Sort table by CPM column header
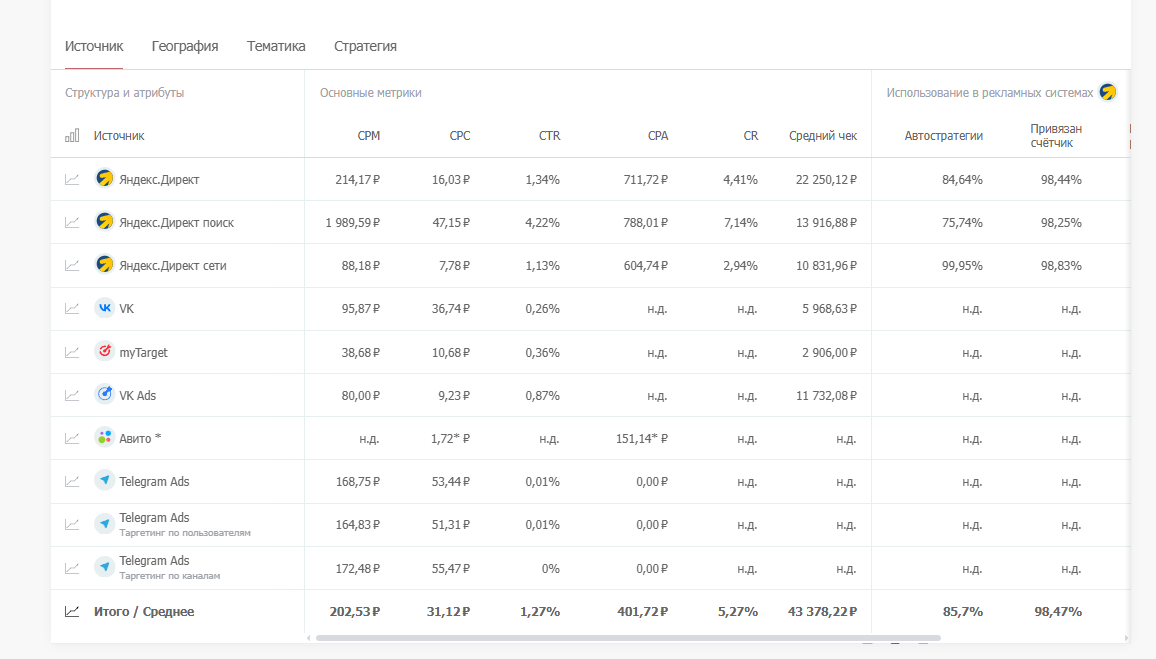Viewport: 1156px width, 659px height. coord(368,136)
